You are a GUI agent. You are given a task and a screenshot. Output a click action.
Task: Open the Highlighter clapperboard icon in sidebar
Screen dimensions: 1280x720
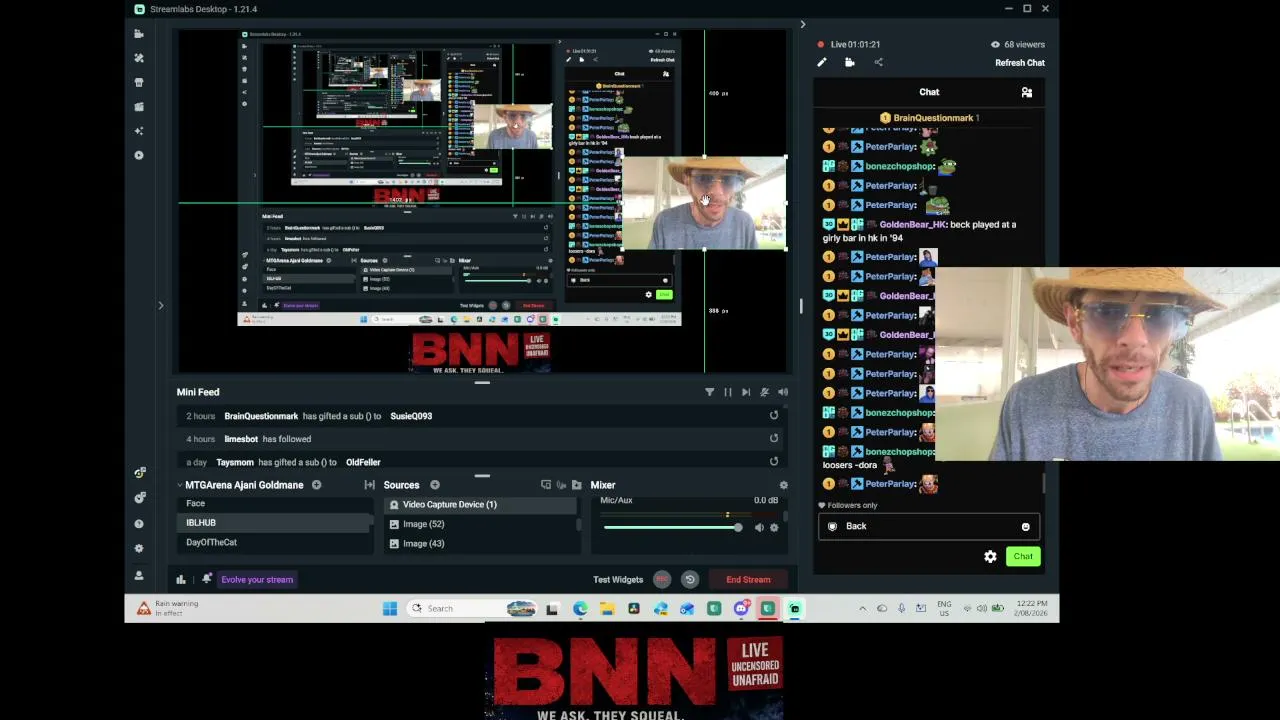pos(139,106)
